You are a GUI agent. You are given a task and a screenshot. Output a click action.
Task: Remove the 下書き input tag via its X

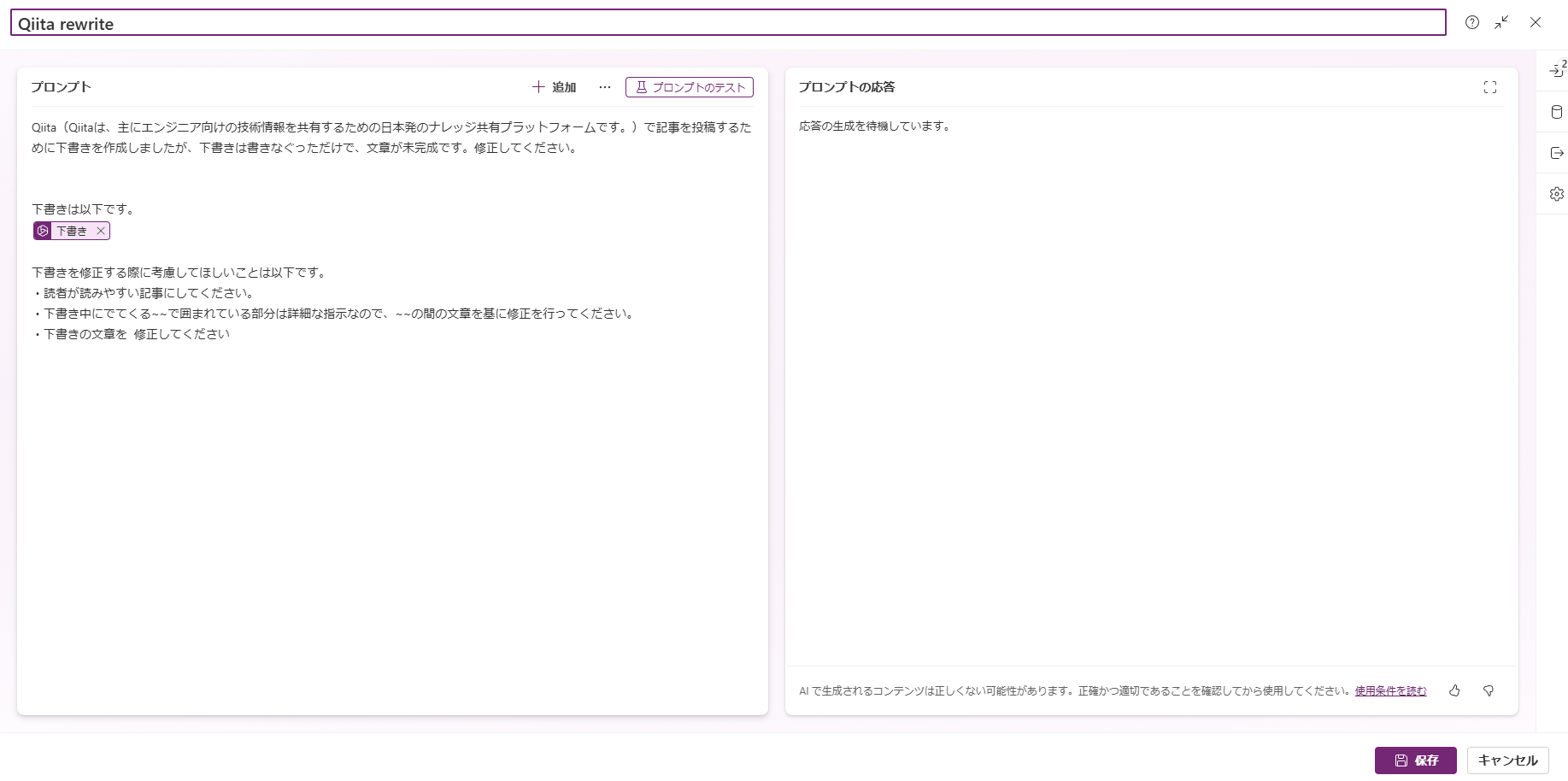(x=101, y=231)
